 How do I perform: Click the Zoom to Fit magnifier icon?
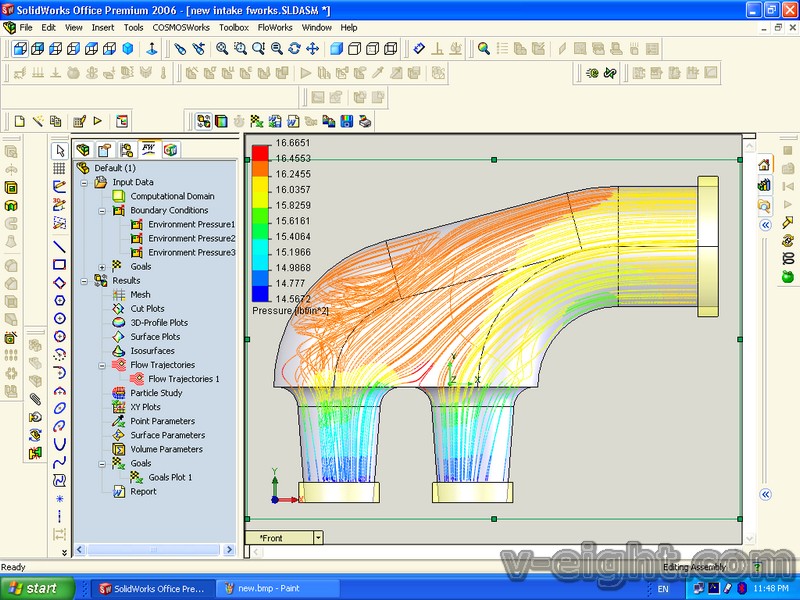point(222,48)
